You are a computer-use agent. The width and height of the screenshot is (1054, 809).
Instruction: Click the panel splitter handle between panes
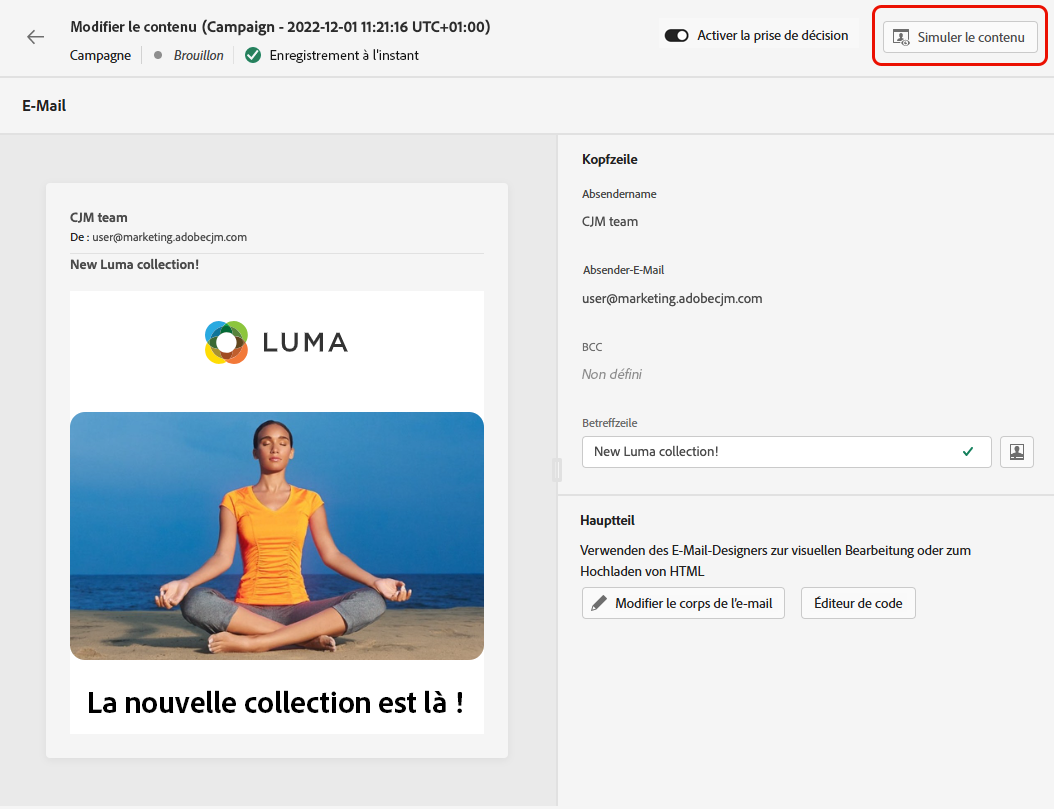tap(557, 470)
